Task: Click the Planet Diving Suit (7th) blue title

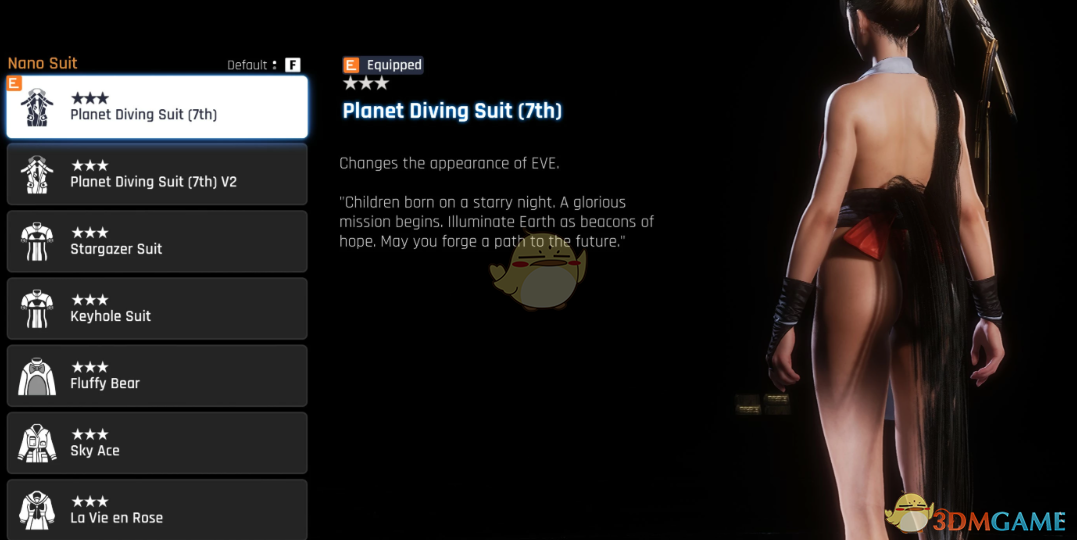Action: tap(452, 111)
